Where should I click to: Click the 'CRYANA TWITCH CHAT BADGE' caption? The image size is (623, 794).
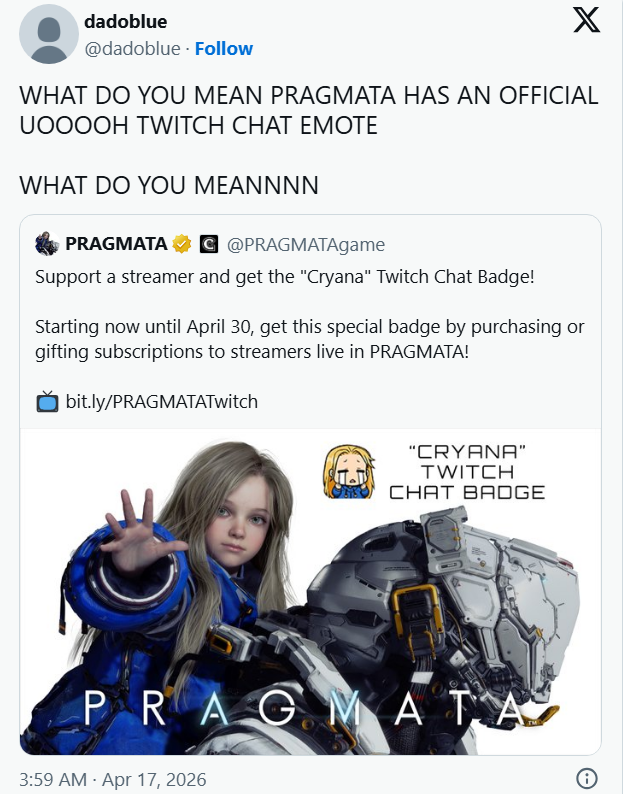click(x=467, y=472)
